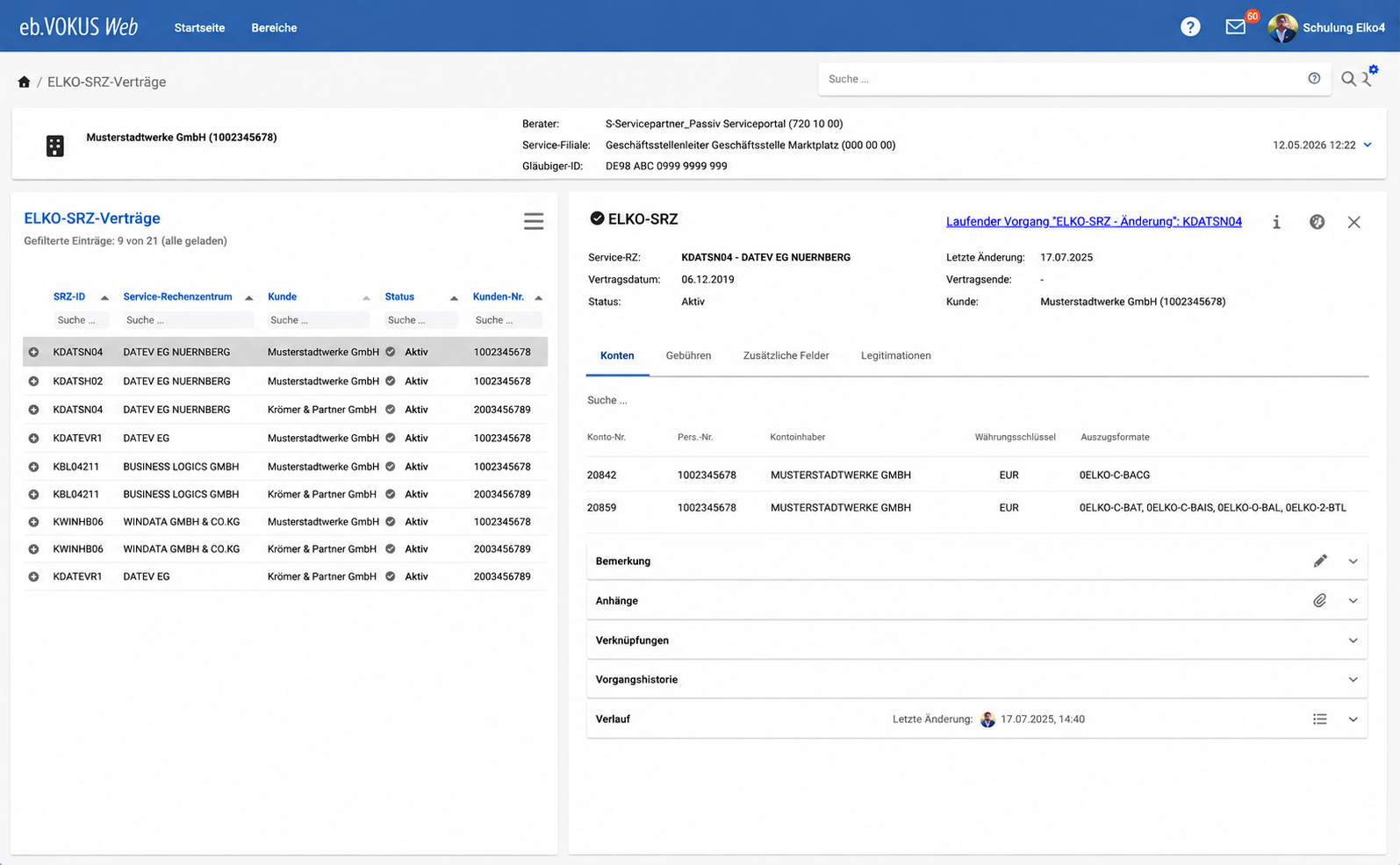
Task: Expand the KDATSH02 row plus icon
Action: 33,381
